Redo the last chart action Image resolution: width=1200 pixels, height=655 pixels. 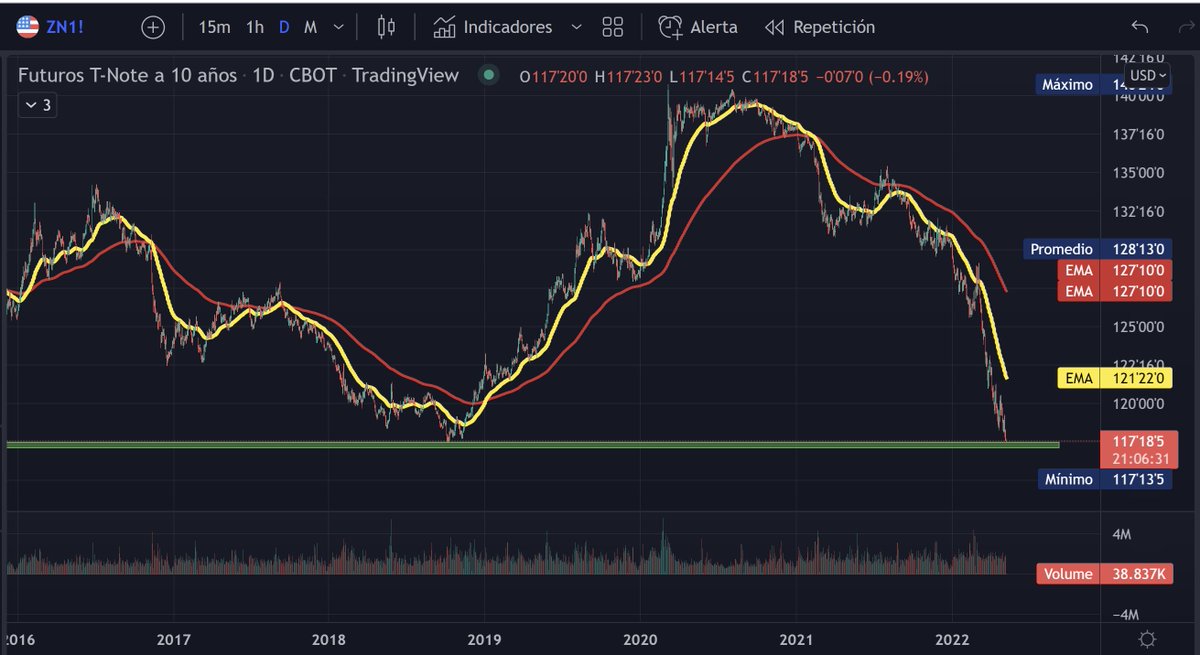tap(1188, 27)
